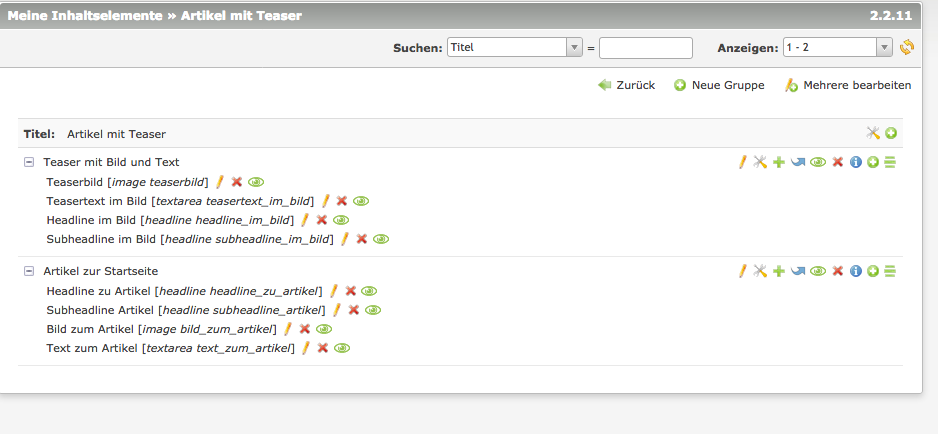The height and width of the screenshot is (434, 938).
Task: Click the search text input field
Action: (x=645, y=47)
